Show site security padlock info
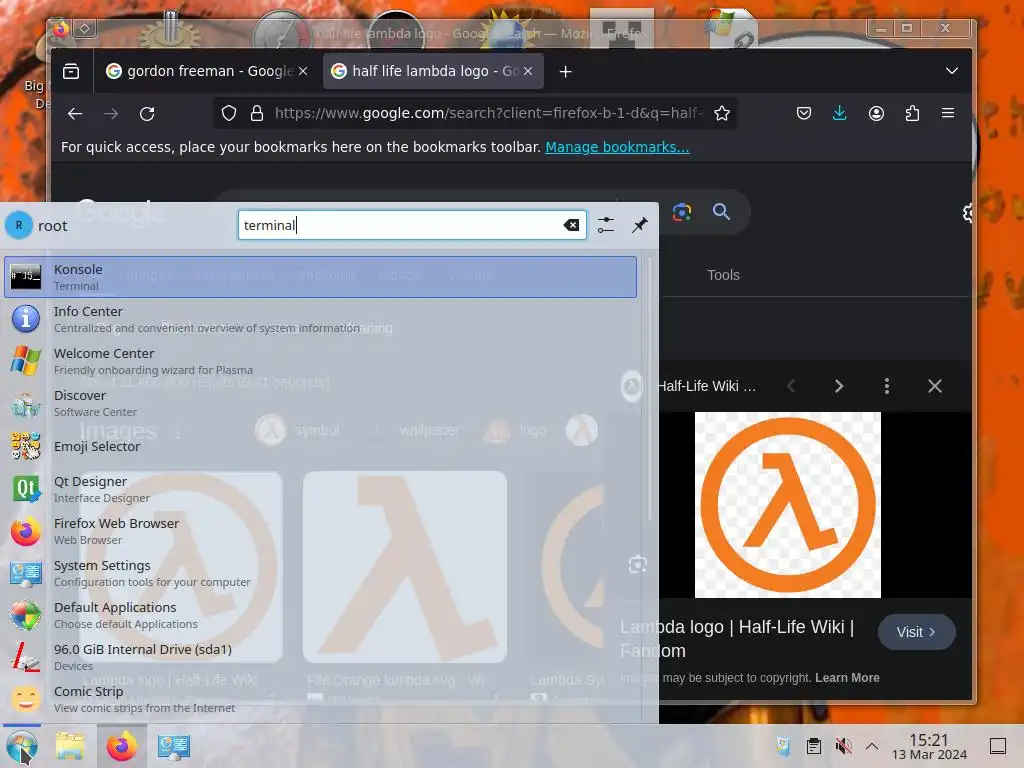1024x768 pixels. point(257,113)
